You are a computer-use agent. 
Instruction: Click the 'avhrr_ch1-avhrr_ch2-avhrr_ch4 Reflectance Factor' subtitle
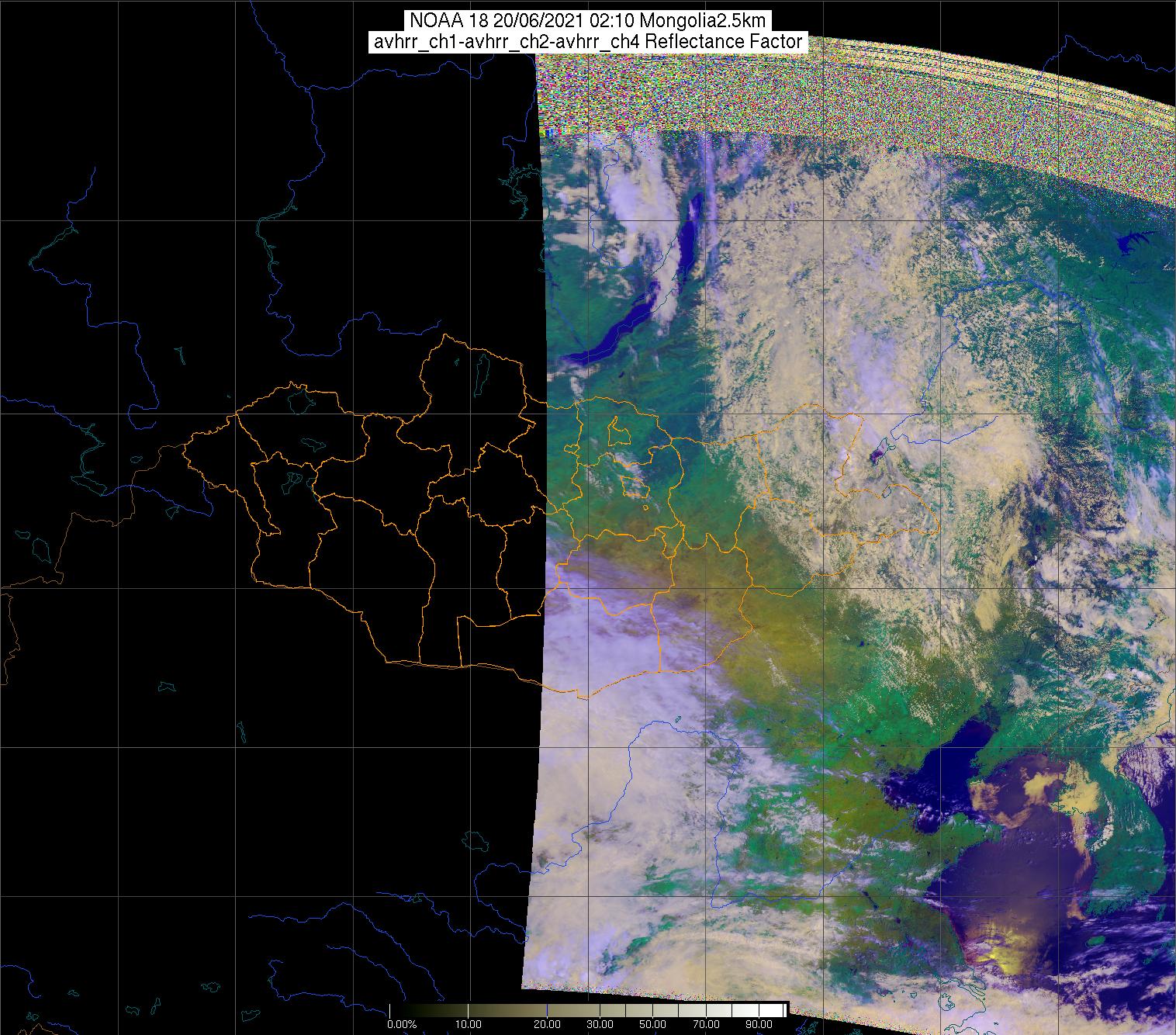588,42
